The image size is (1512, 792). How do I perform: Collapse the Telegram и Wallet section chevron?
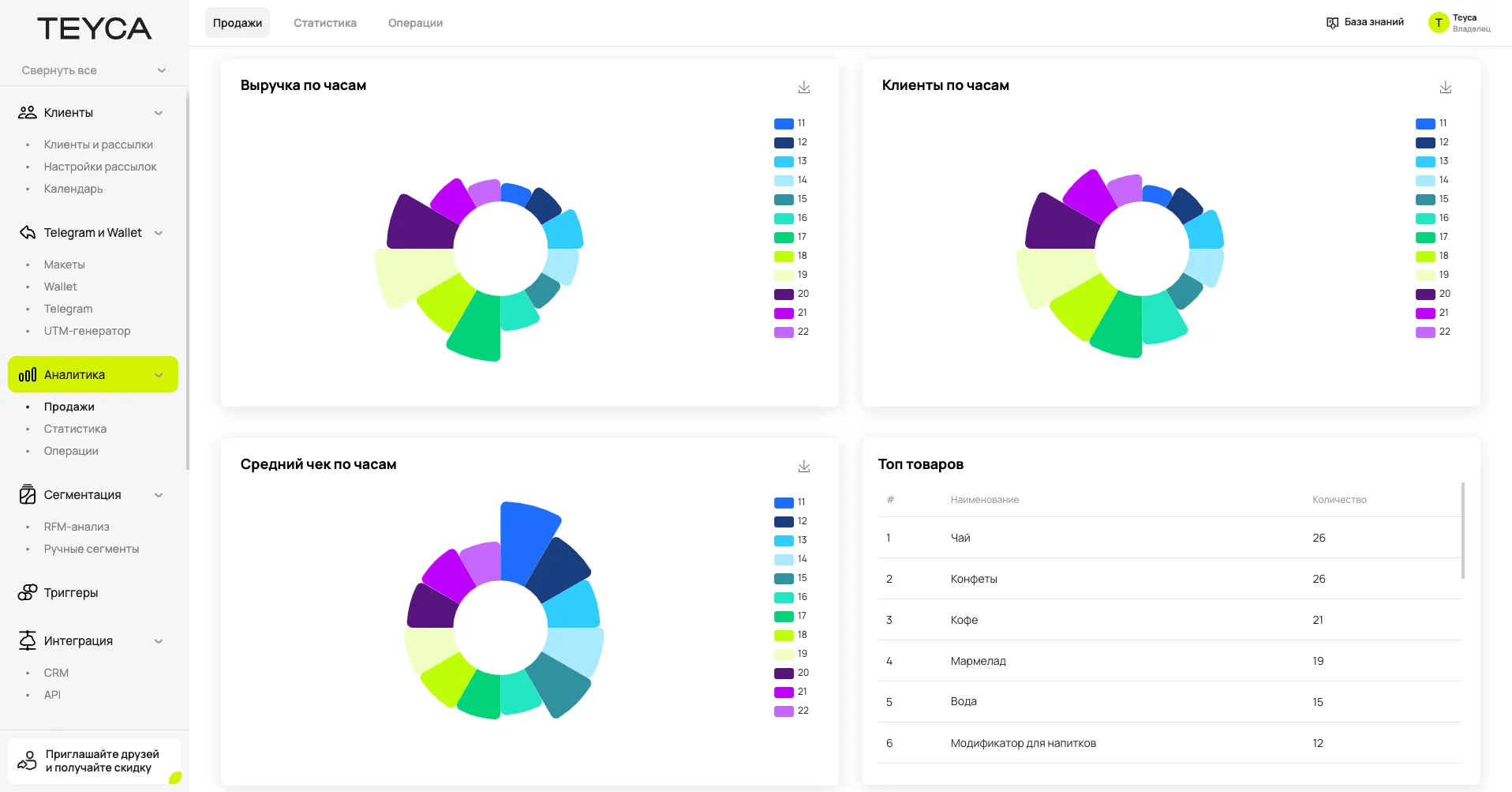point(159,233)
